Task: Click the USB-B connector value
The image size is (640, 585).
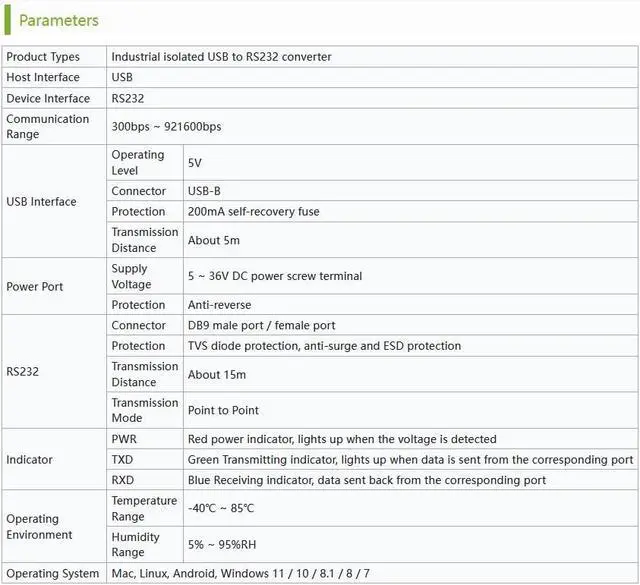Action: [204, 191]
